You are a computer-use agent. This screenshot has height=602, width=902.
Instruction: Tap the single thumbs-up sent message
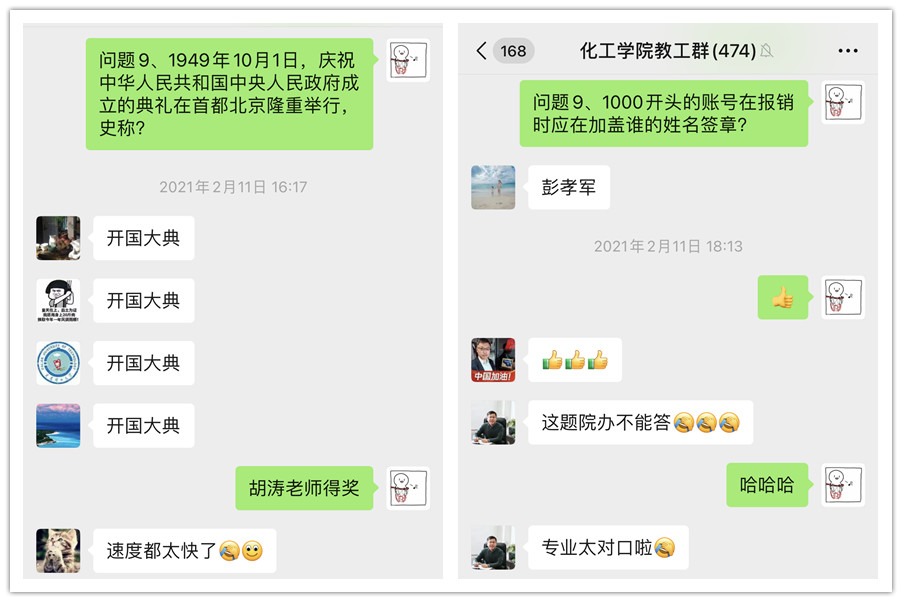[782, 297]
